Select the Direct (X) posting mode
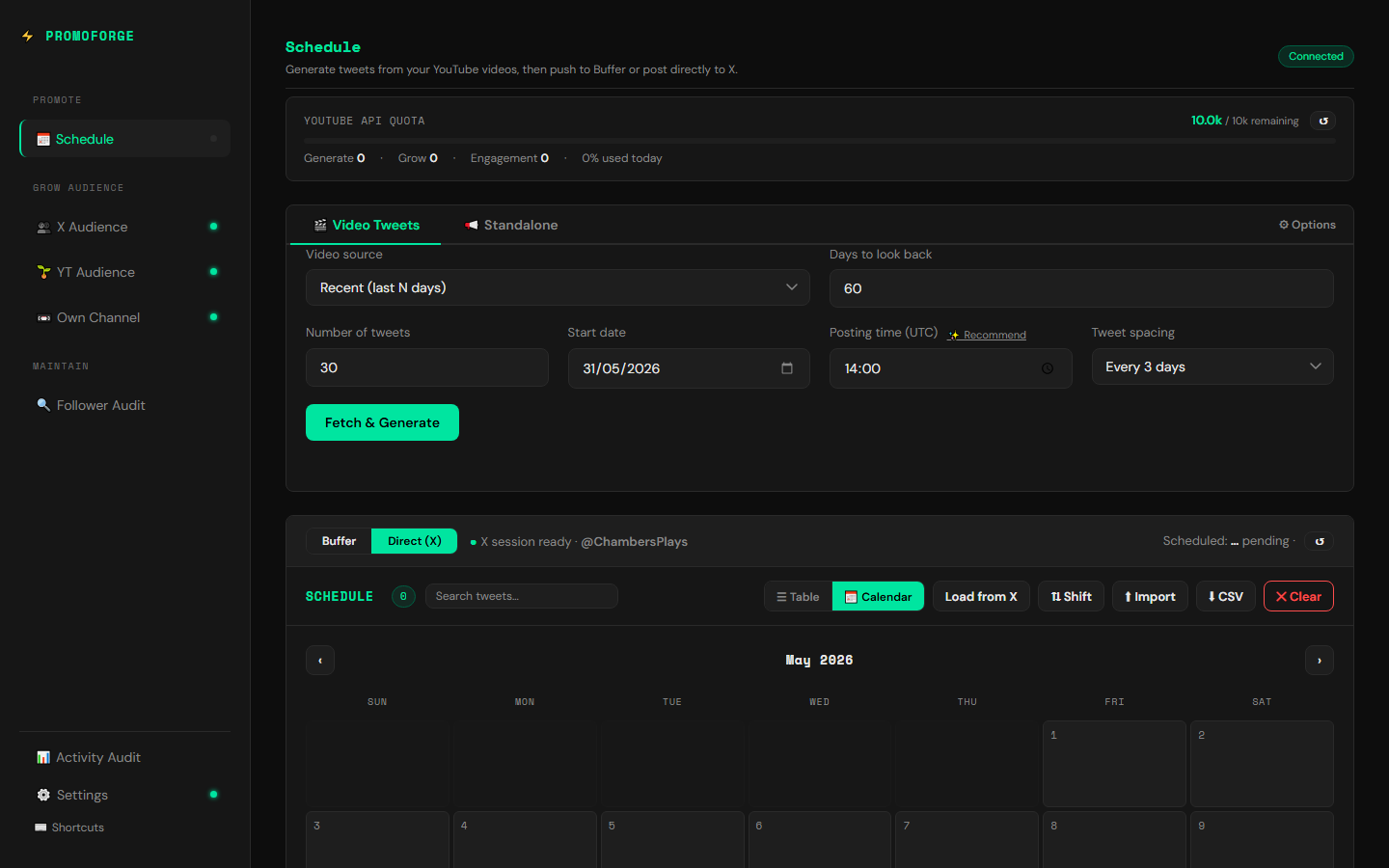Viewport: 1389px width, 868px height. tap(415, 541)
